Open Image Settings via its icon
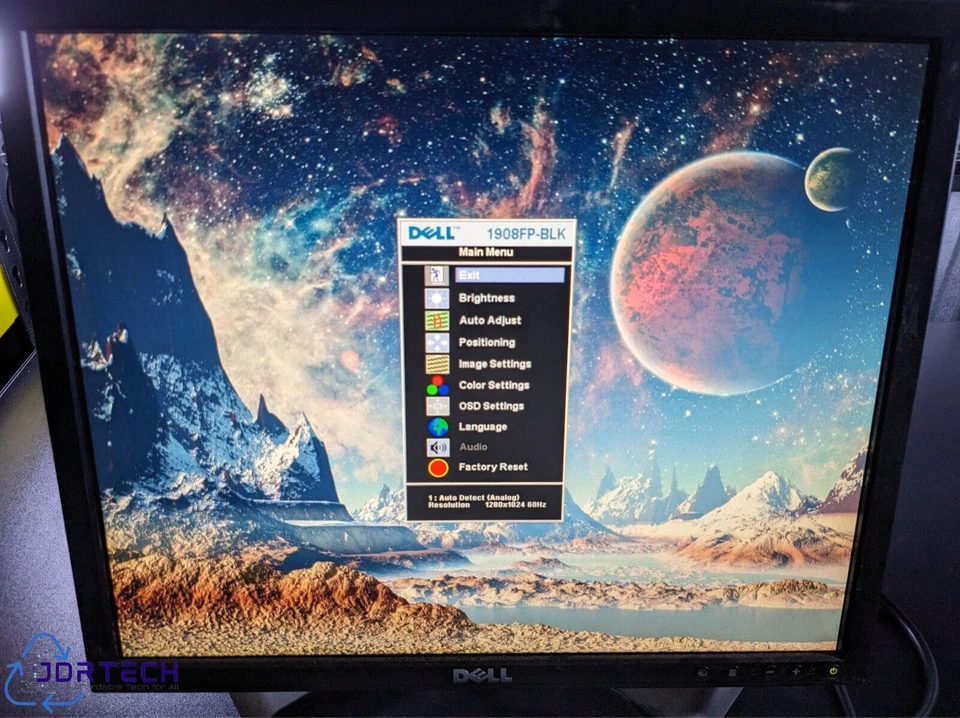This screenshot has width=960, height=718. point(436,363)
